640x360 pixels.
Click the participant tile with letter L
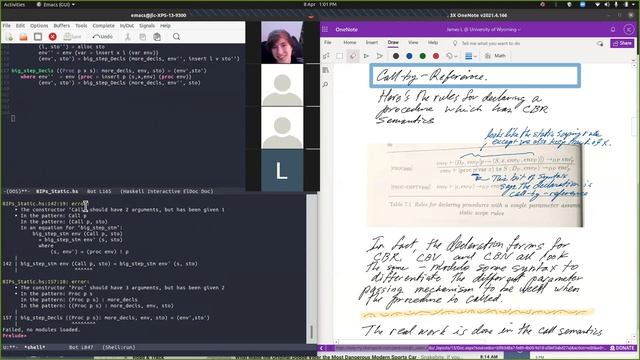(x=282, y=170)
